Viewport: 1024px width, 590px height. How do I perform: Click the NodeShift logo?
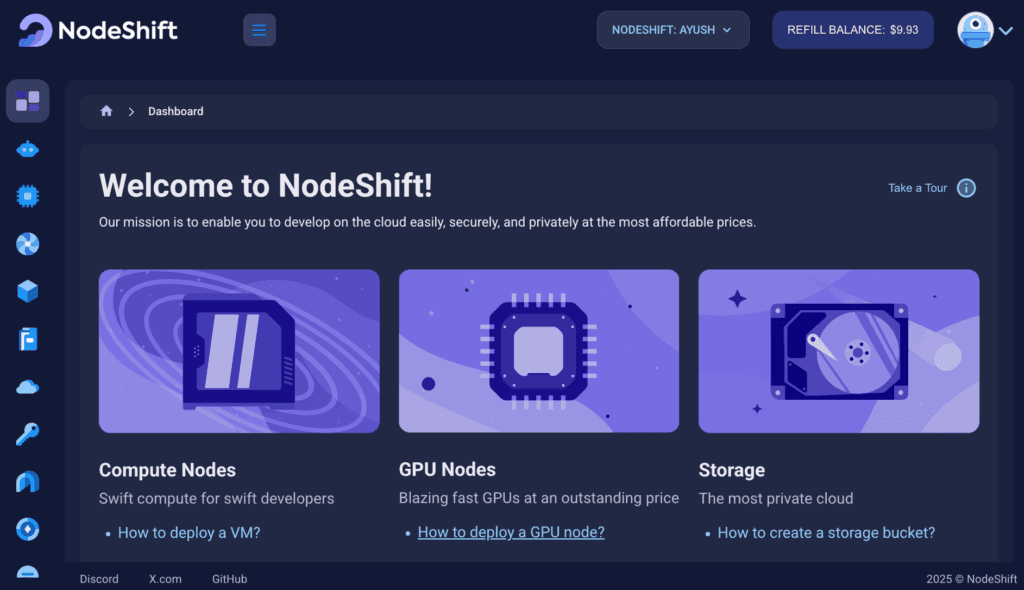coord(98,30)
